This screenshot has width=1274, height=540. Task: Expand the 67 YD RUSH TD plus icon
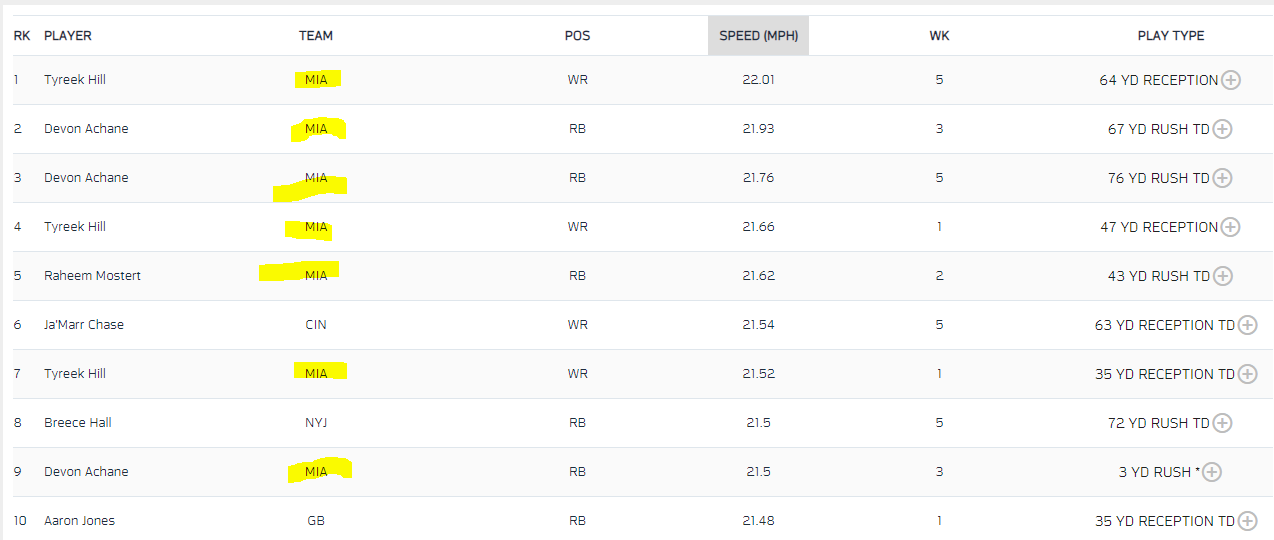click(1222, 129)
